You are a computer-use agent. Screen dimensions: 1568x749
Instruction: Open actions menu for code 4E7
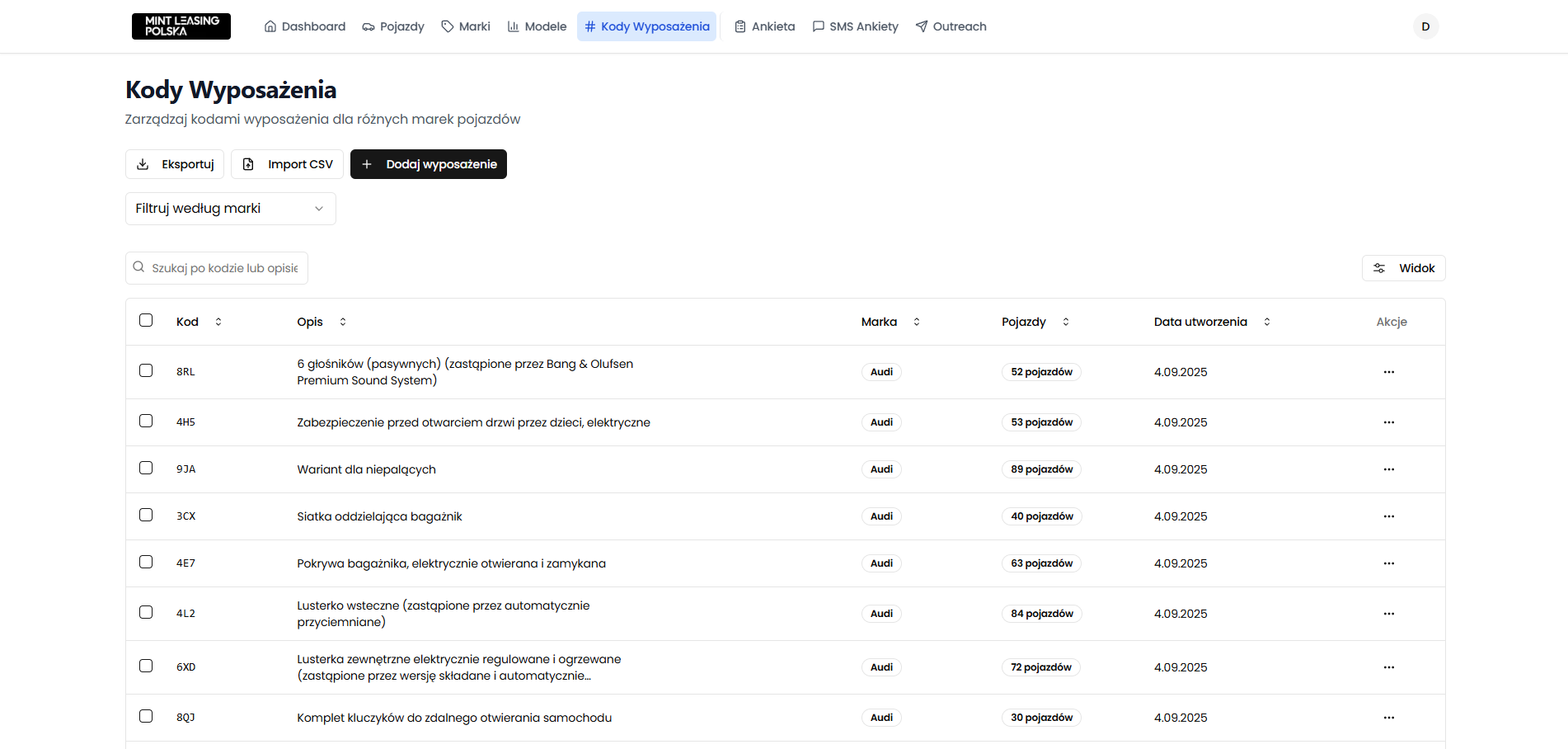click(1389, 563)
